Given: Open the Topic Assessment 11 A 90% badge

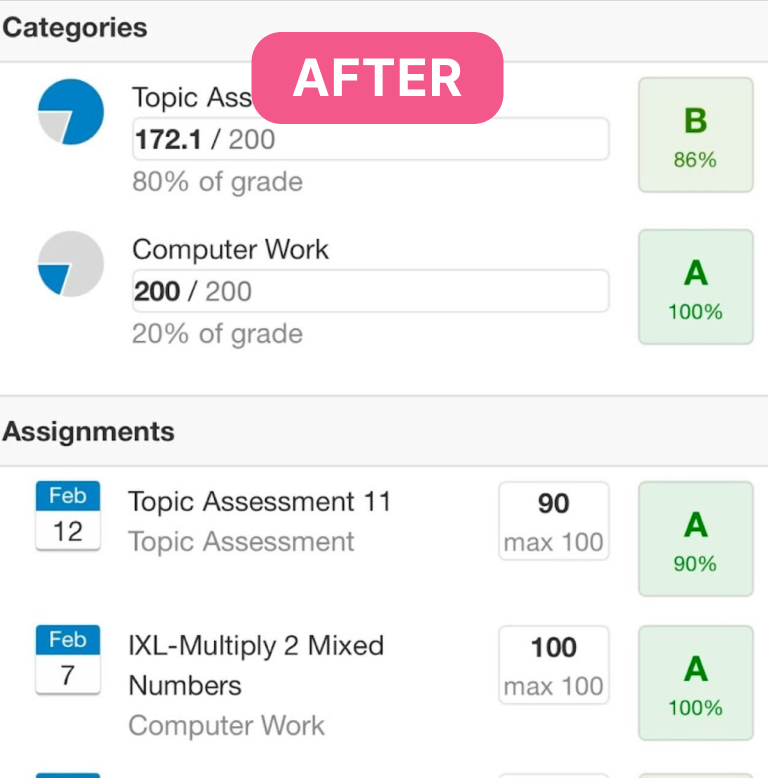Looking at the screenshot, I should click(x=695, y=539).
